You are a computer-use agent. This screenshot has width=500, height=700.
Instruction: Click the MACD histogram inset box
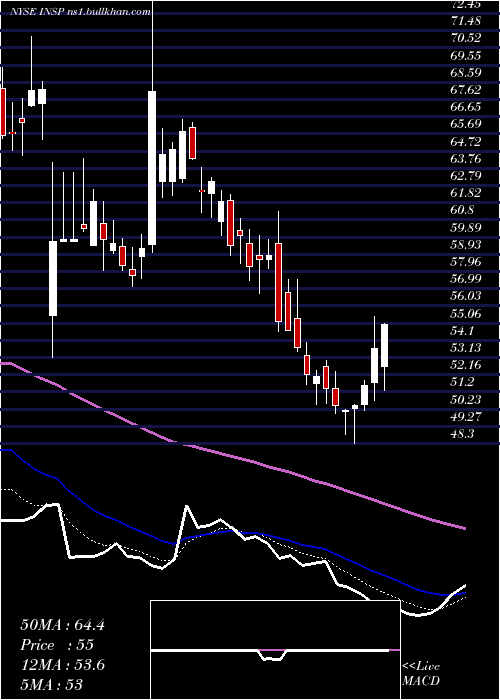[x=275, y=650]
